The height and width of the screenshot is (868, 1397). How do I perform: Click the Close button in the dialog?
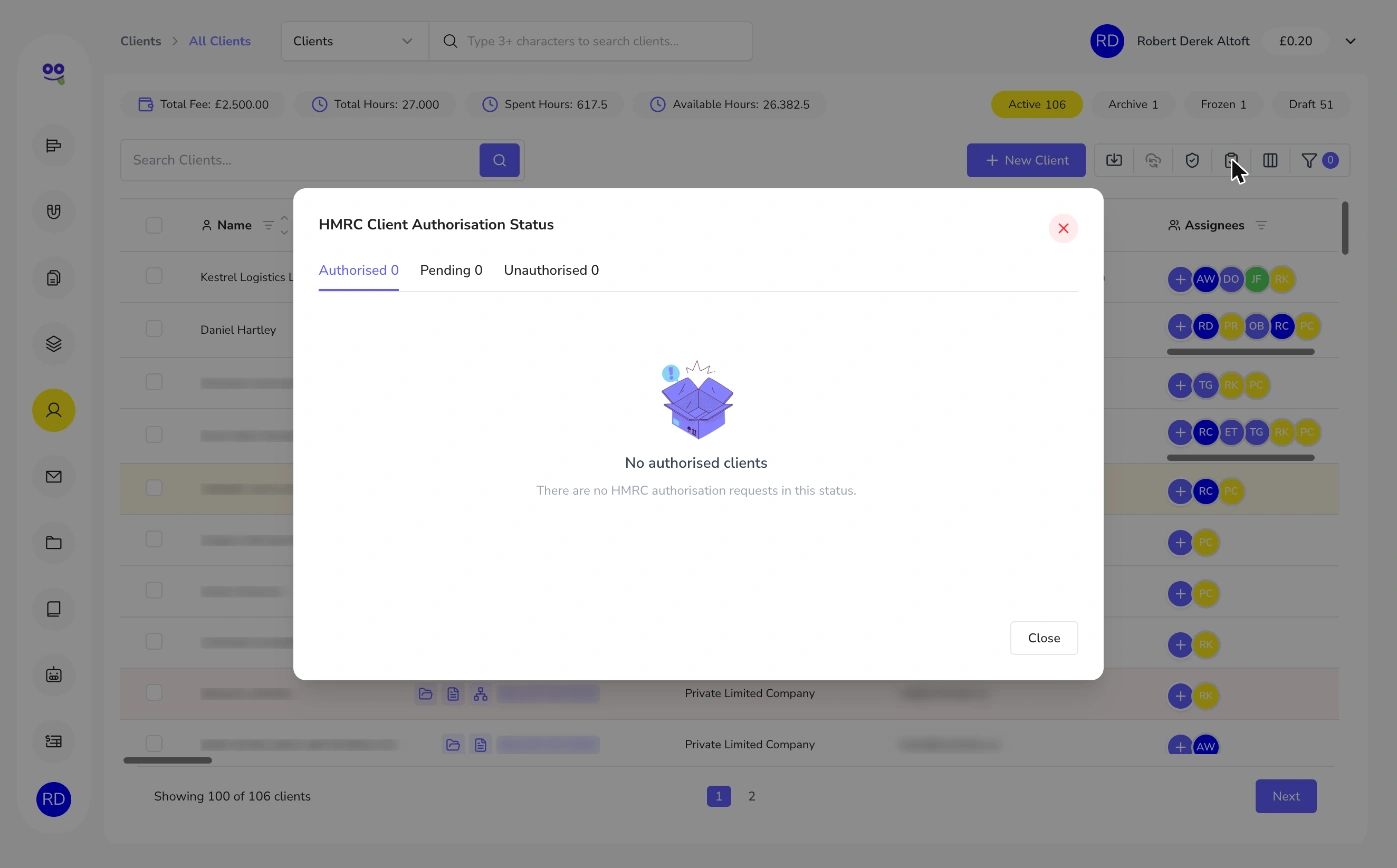coord(1044,638)
